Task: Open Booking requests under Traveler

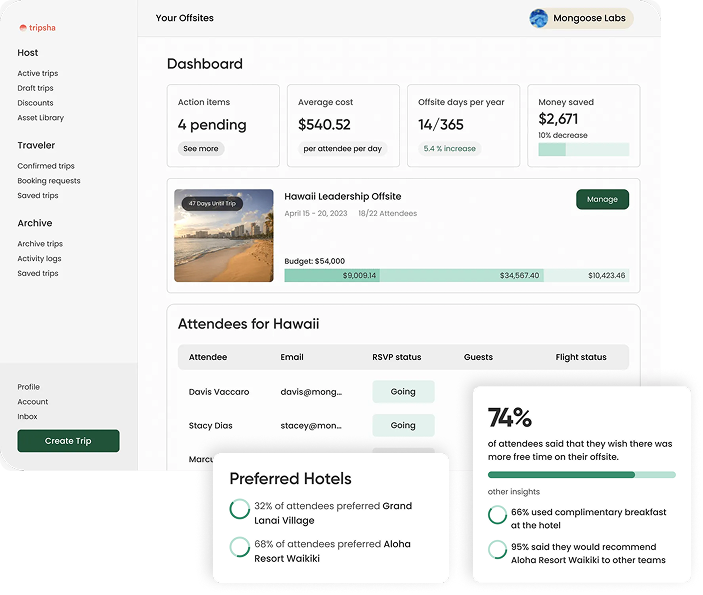Action: [48, 181]
